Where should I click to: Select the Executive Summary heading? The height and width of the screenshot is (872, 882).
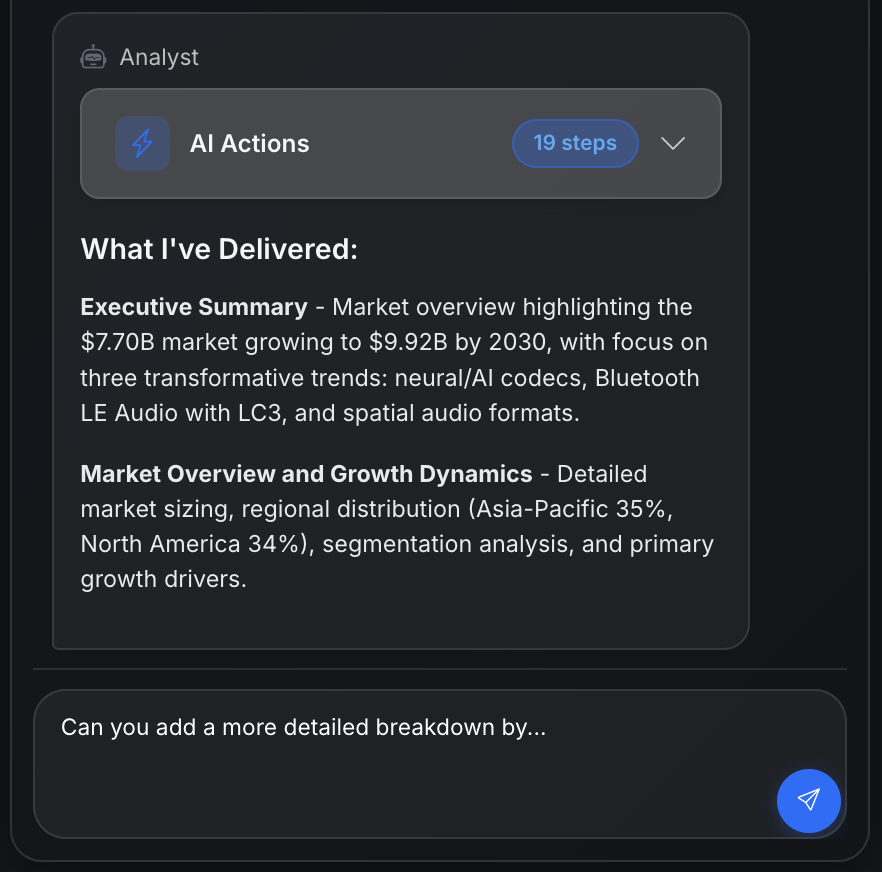[192, 307]
